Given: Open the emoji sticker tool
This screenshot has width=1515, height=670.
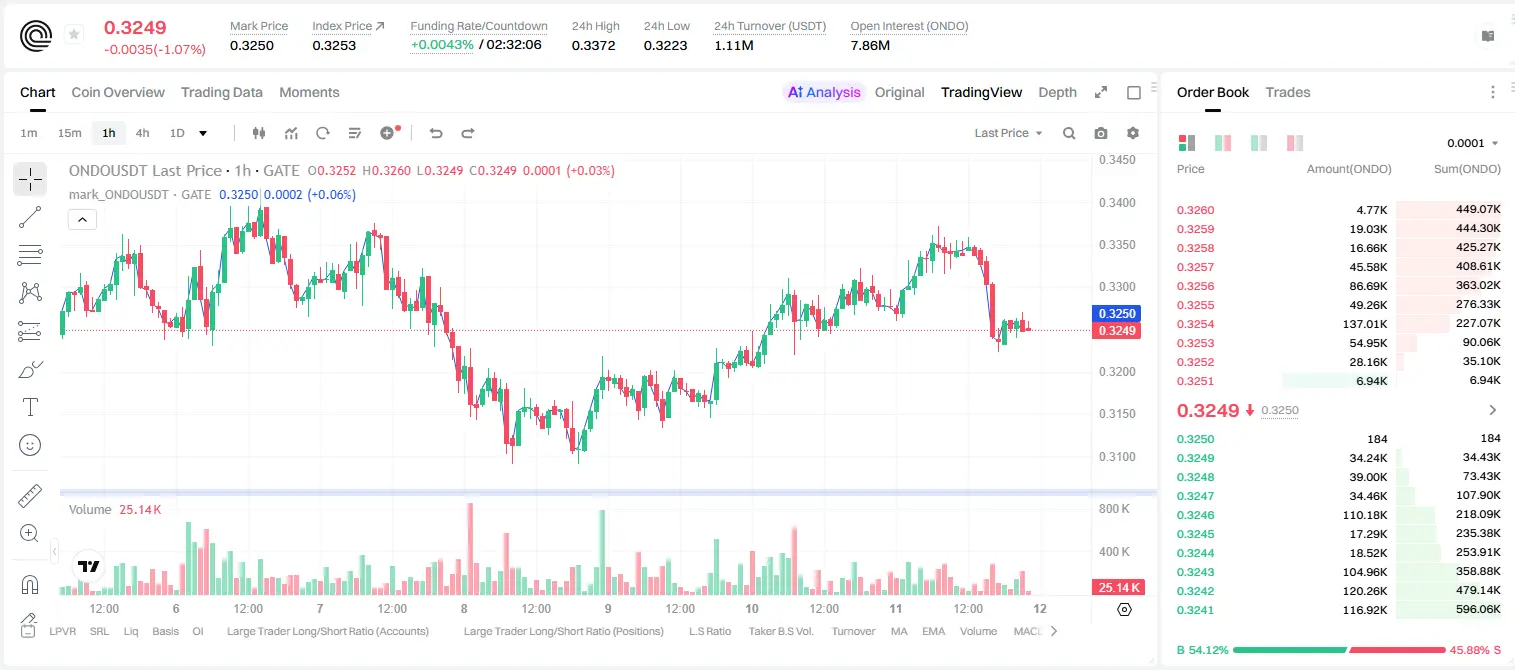Looking at the screenshot, I should (x=30, y=445).
